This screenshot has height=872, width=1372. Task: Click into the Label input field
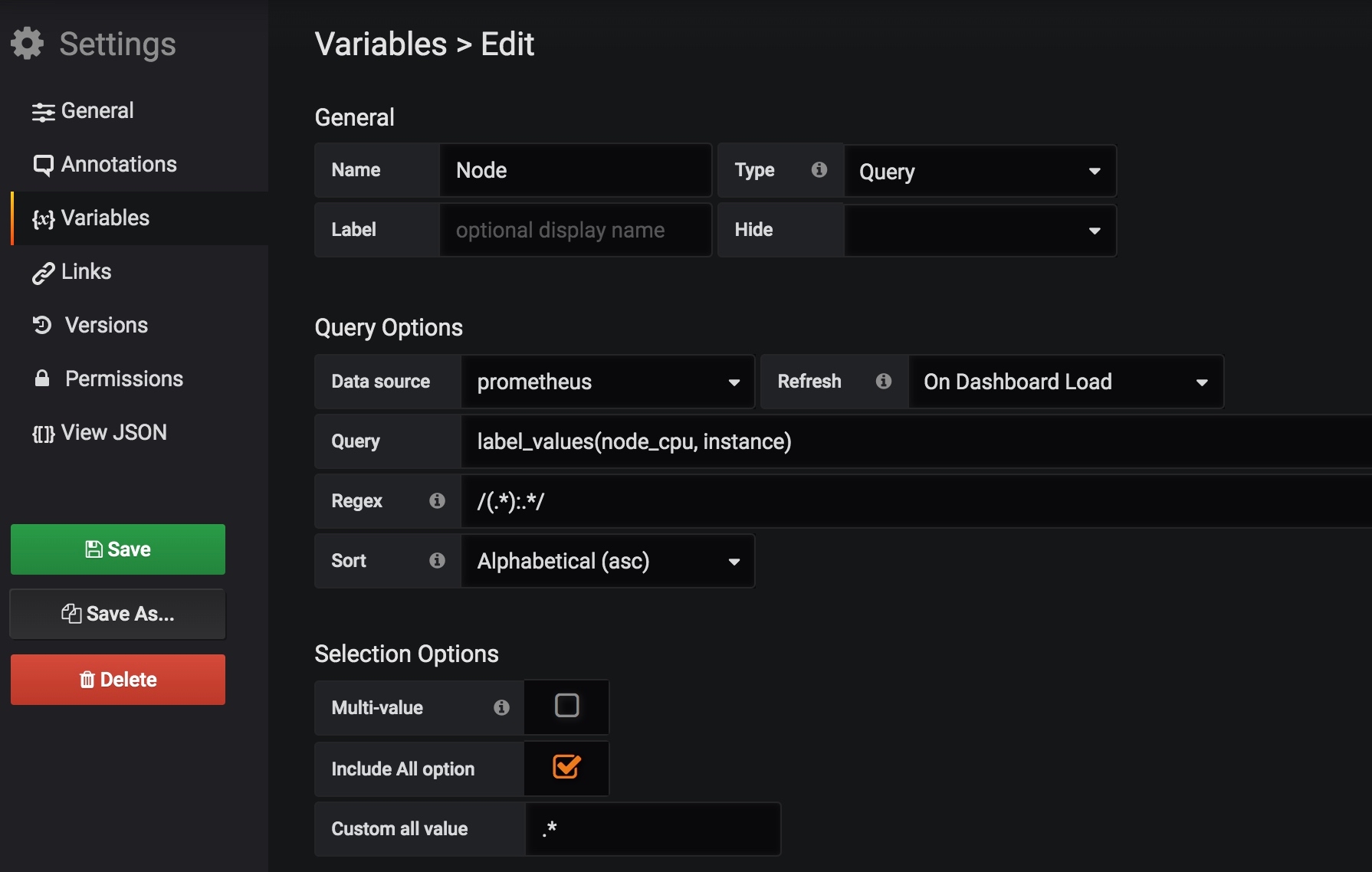click(x=575, y=231)
